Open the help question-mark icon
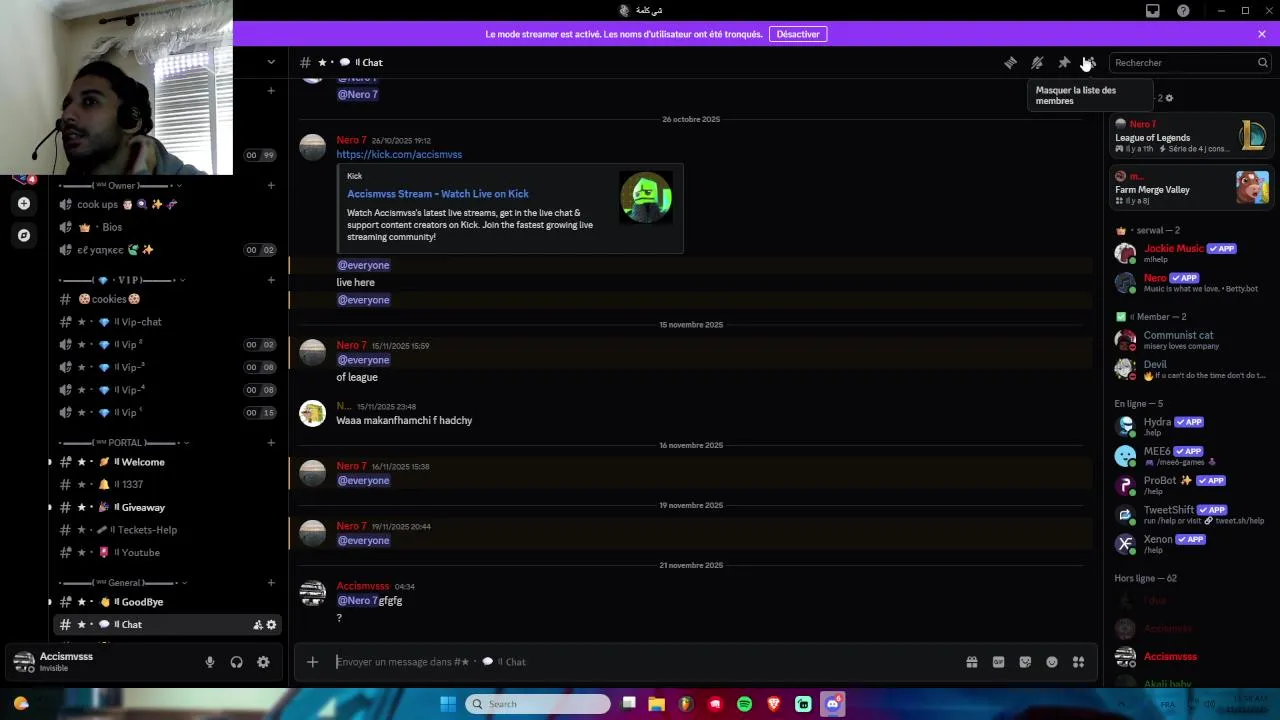Screen dimensions: 1280x720 click(1184, 11)
